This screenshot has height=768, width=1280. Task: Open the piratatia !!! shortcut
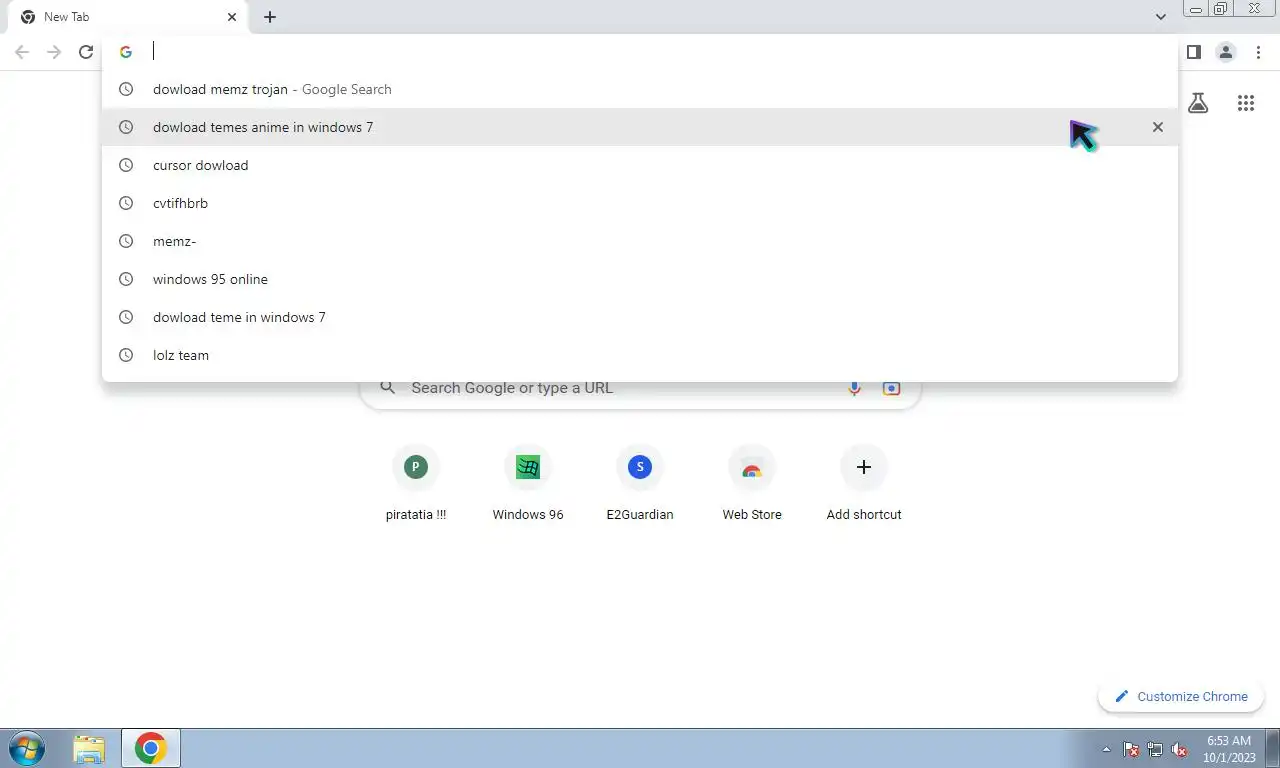pos(416,484)
